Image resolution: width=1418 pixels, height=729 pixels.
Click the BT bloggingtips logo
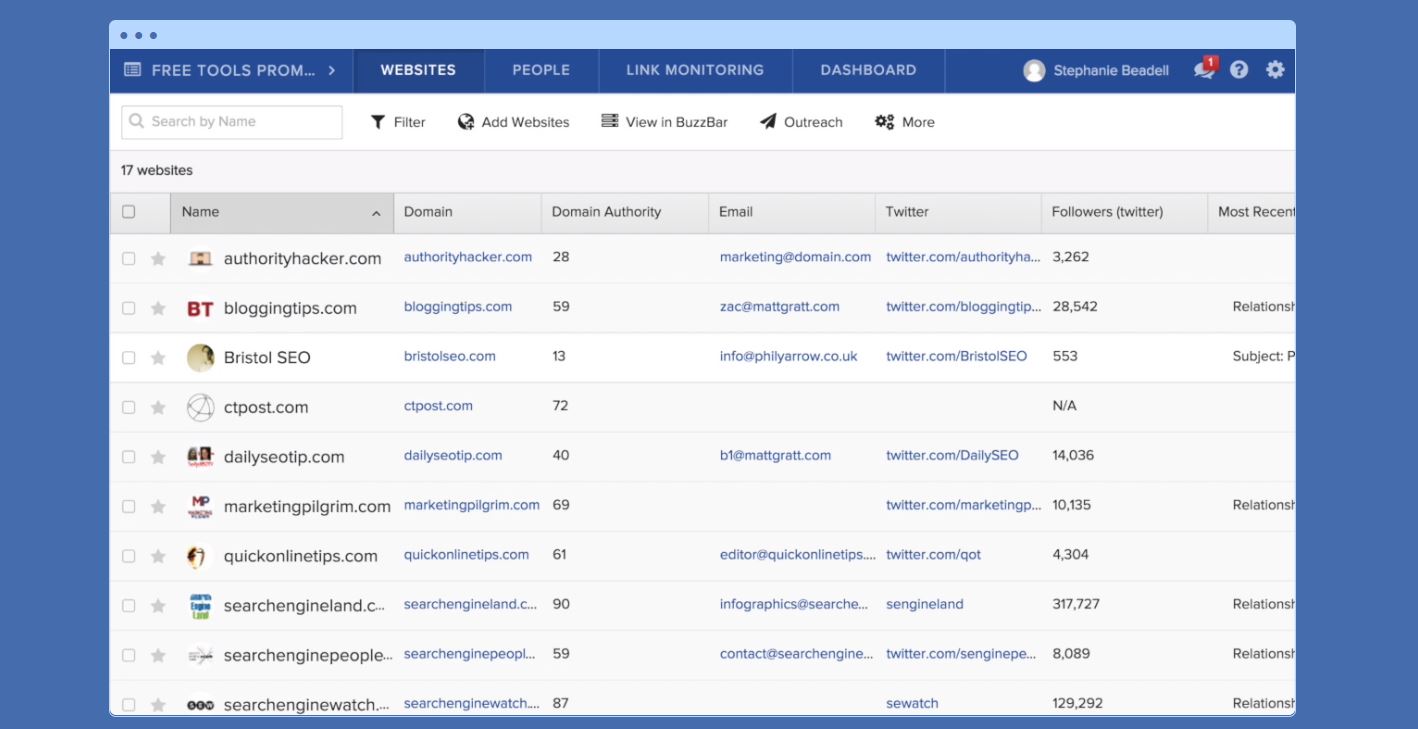(x=200, y=309)
